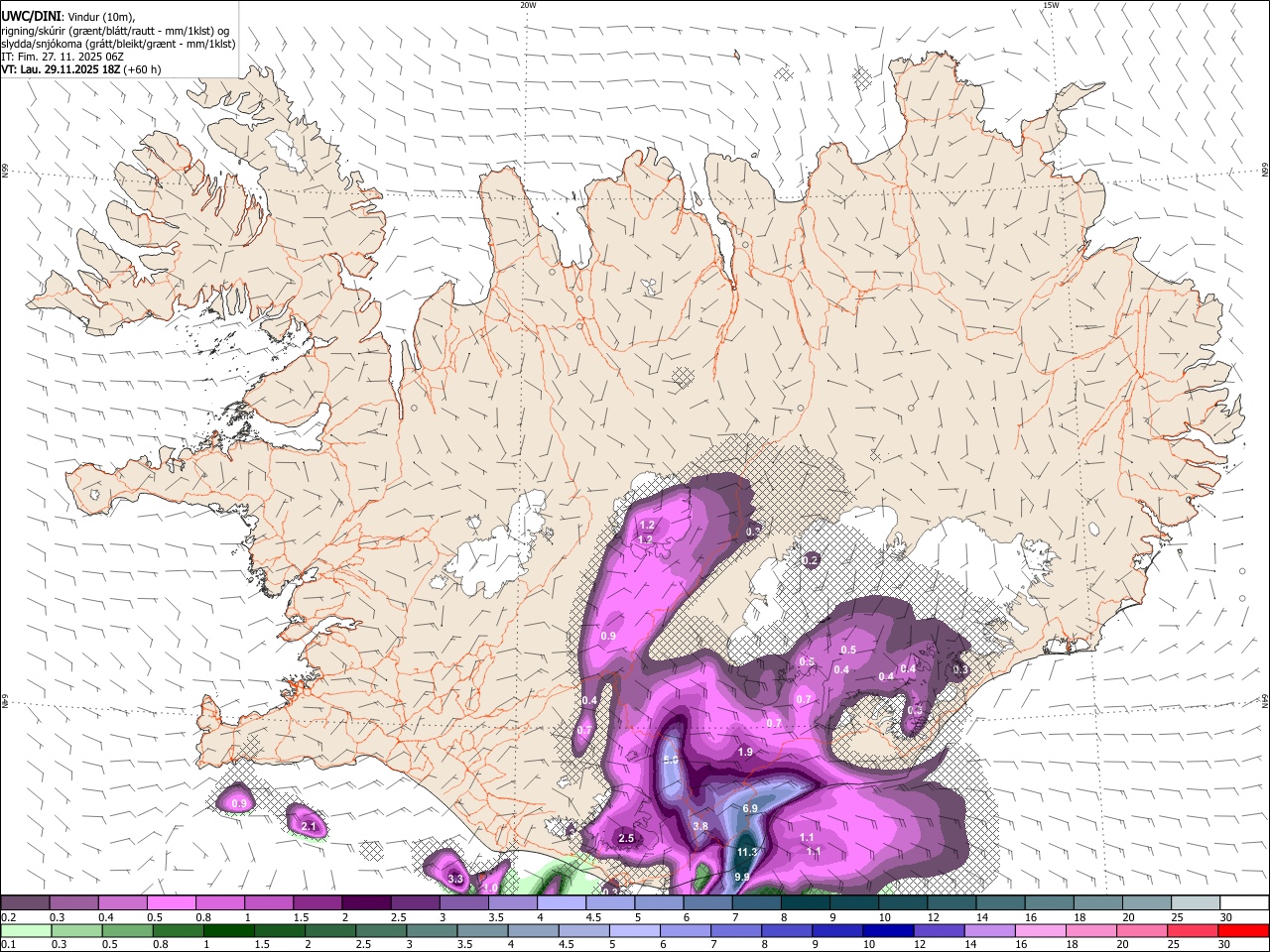Select the 'slydda/snjókoma' legend description line
Screen dimensions: 1270x952
[x=118, y=44]
